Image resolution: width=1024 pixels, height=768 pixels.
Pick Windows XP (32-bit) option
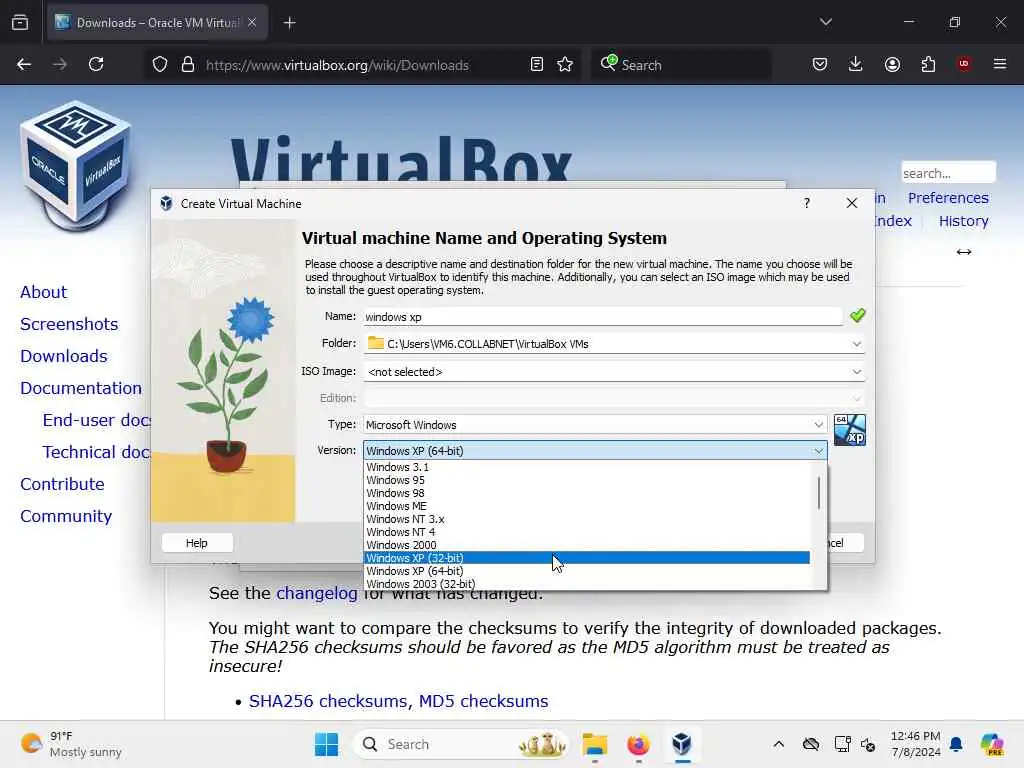point(588,558)
